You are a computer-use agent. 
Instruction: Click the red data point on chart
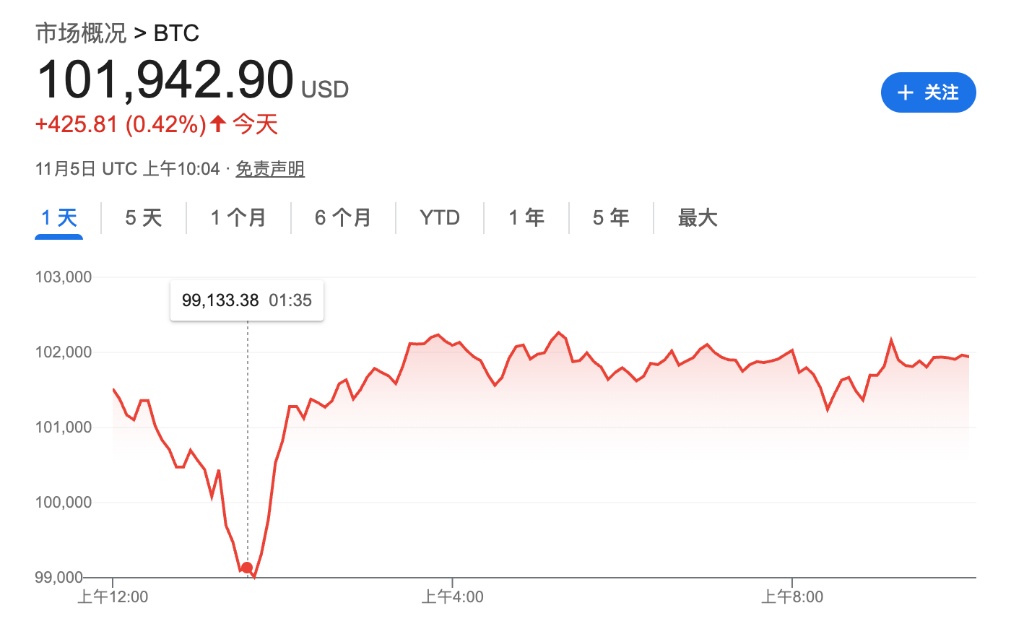(x=247, y=568)
